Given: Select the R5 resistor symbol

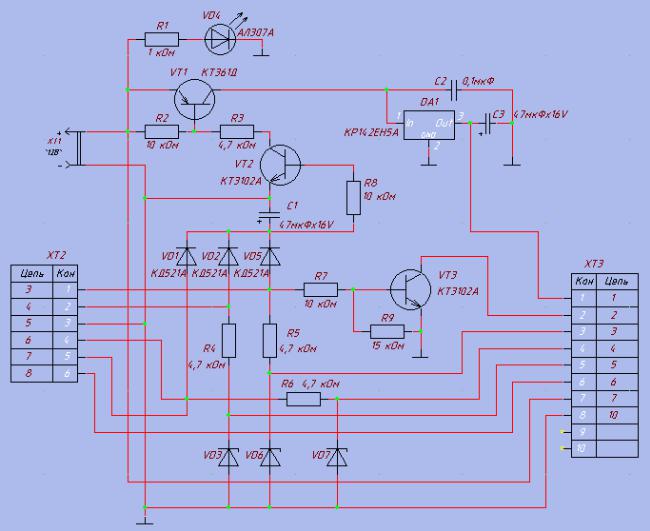Looking at the screenshot, I should tap(270, 341).
